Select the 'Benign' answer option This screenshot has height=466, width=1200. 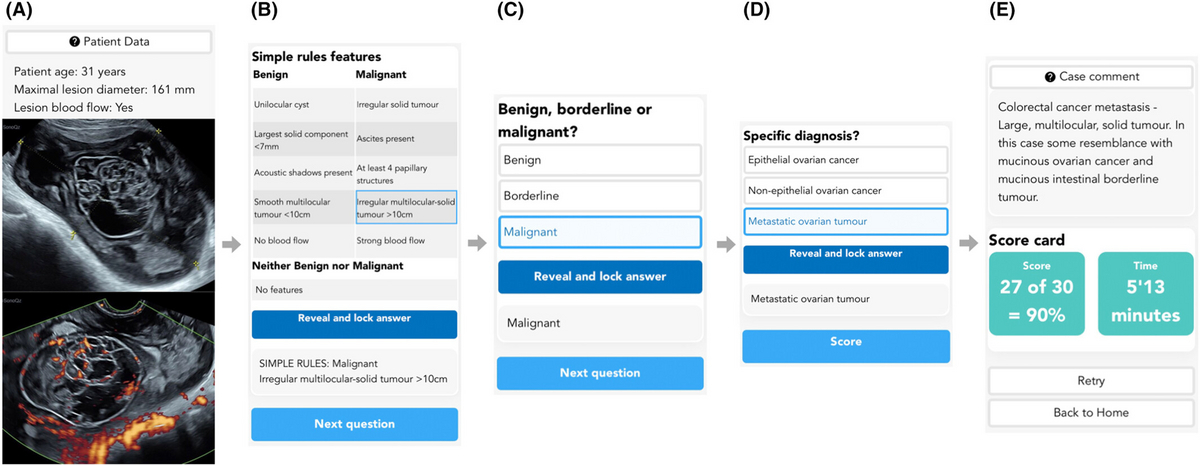[x=600, y=159]
